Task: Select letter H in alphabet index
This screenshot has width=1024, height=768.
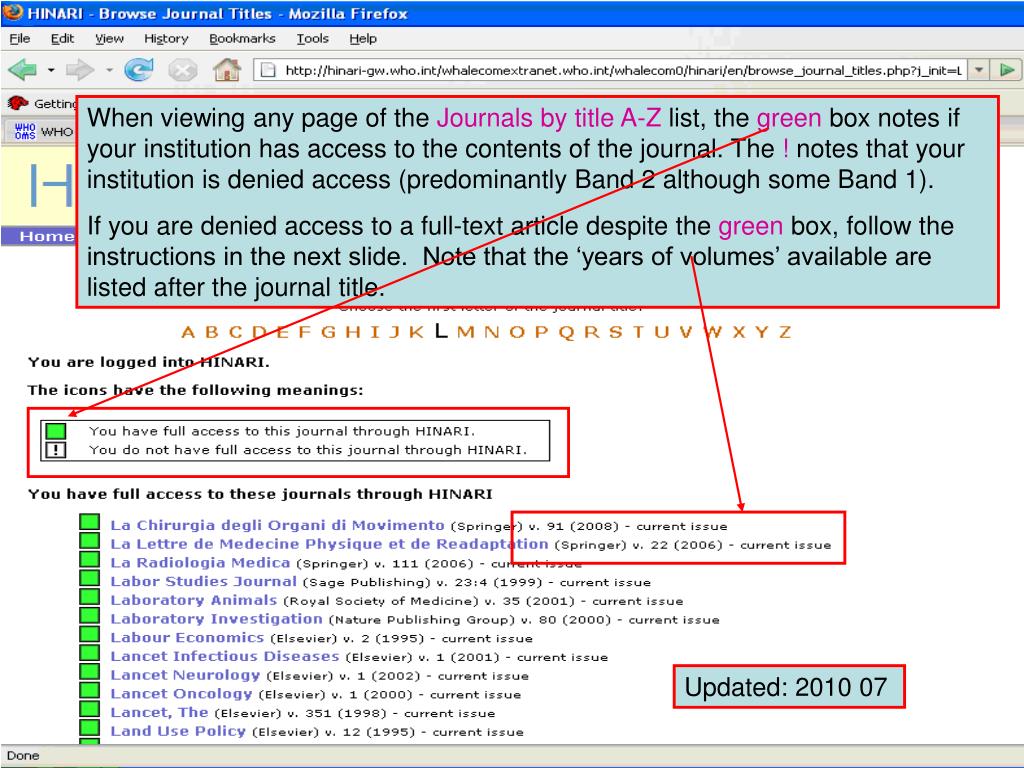Action: pos(353,332)
